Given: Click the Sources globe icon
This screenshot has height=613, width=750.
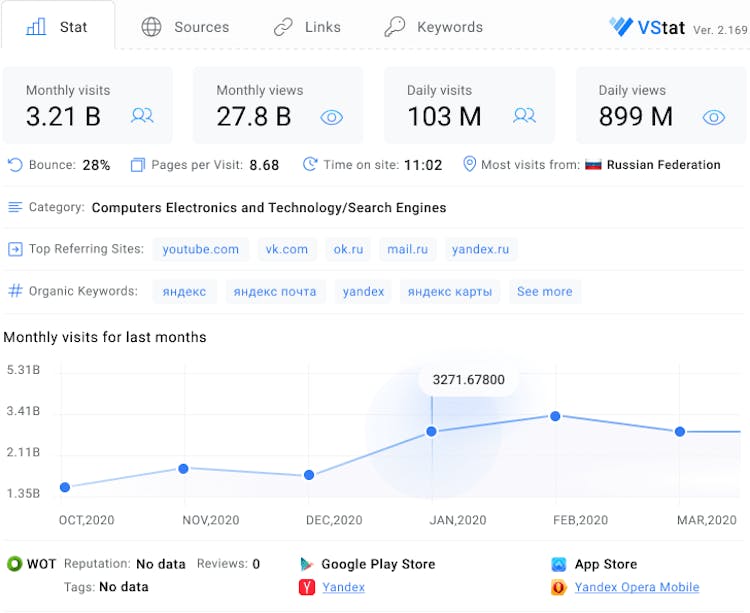Looking at the screenshot, I should pos(151,27).
